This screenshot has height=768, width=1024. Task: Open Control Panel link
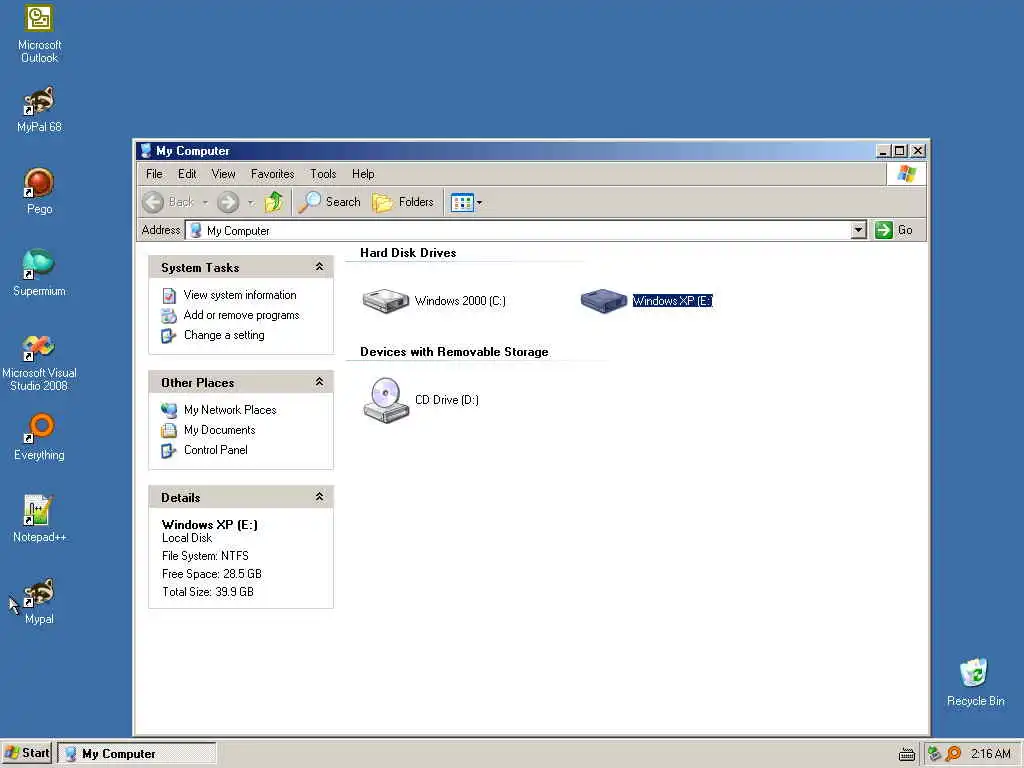216,450
